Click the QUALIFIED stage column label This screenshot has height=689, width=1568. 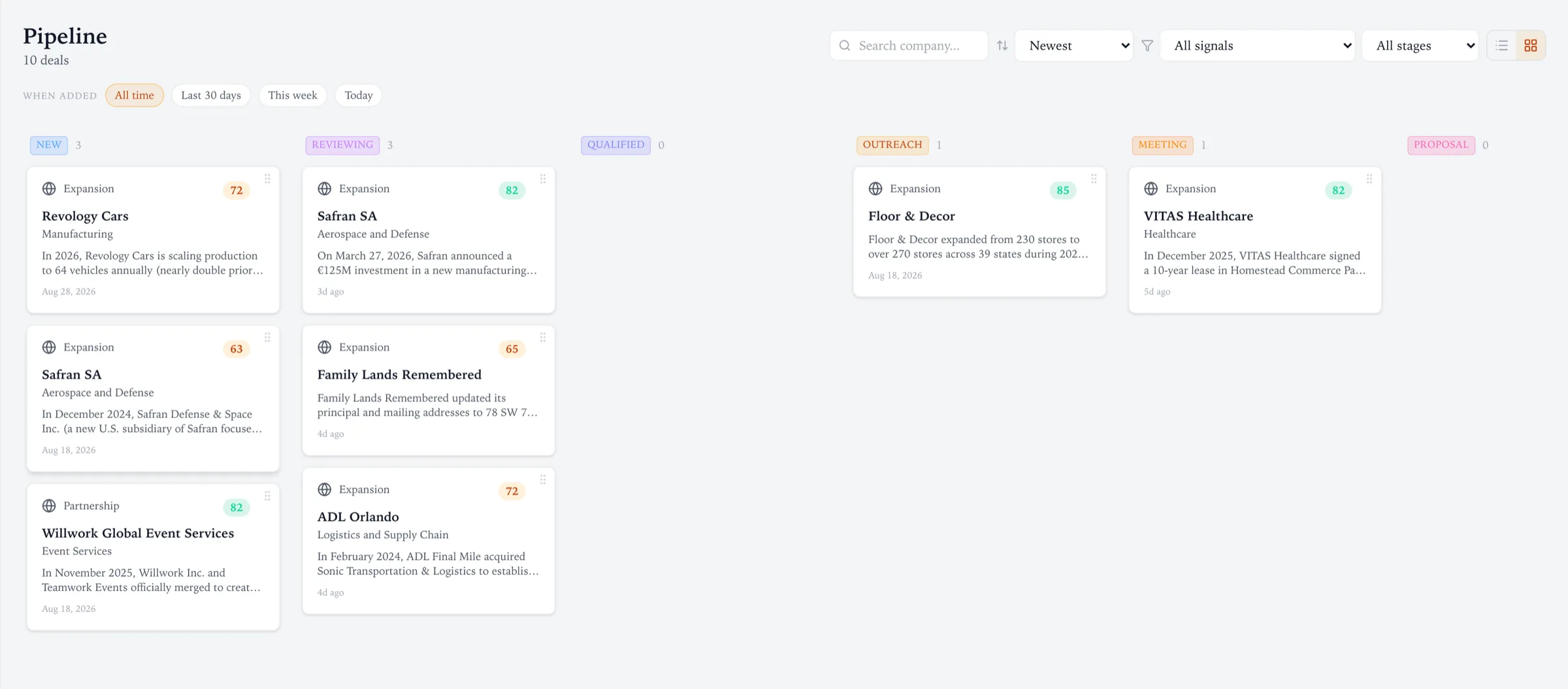(615, 145)
